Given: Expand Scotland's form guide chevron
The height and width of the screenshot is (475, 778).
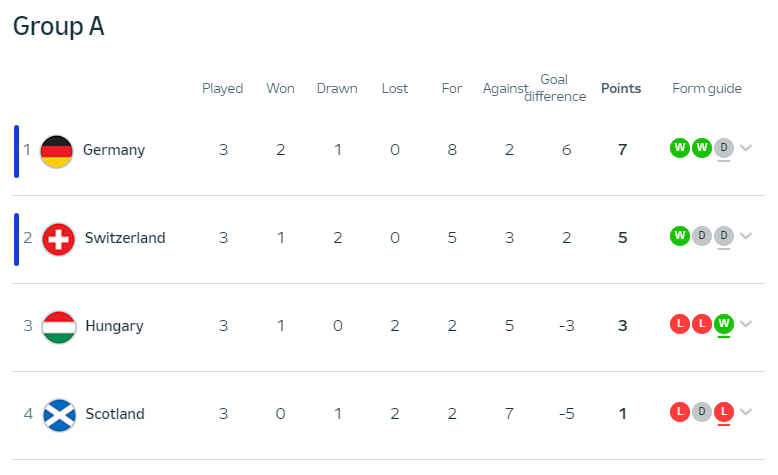Looking at the screenshot, I should pos(746,412).
